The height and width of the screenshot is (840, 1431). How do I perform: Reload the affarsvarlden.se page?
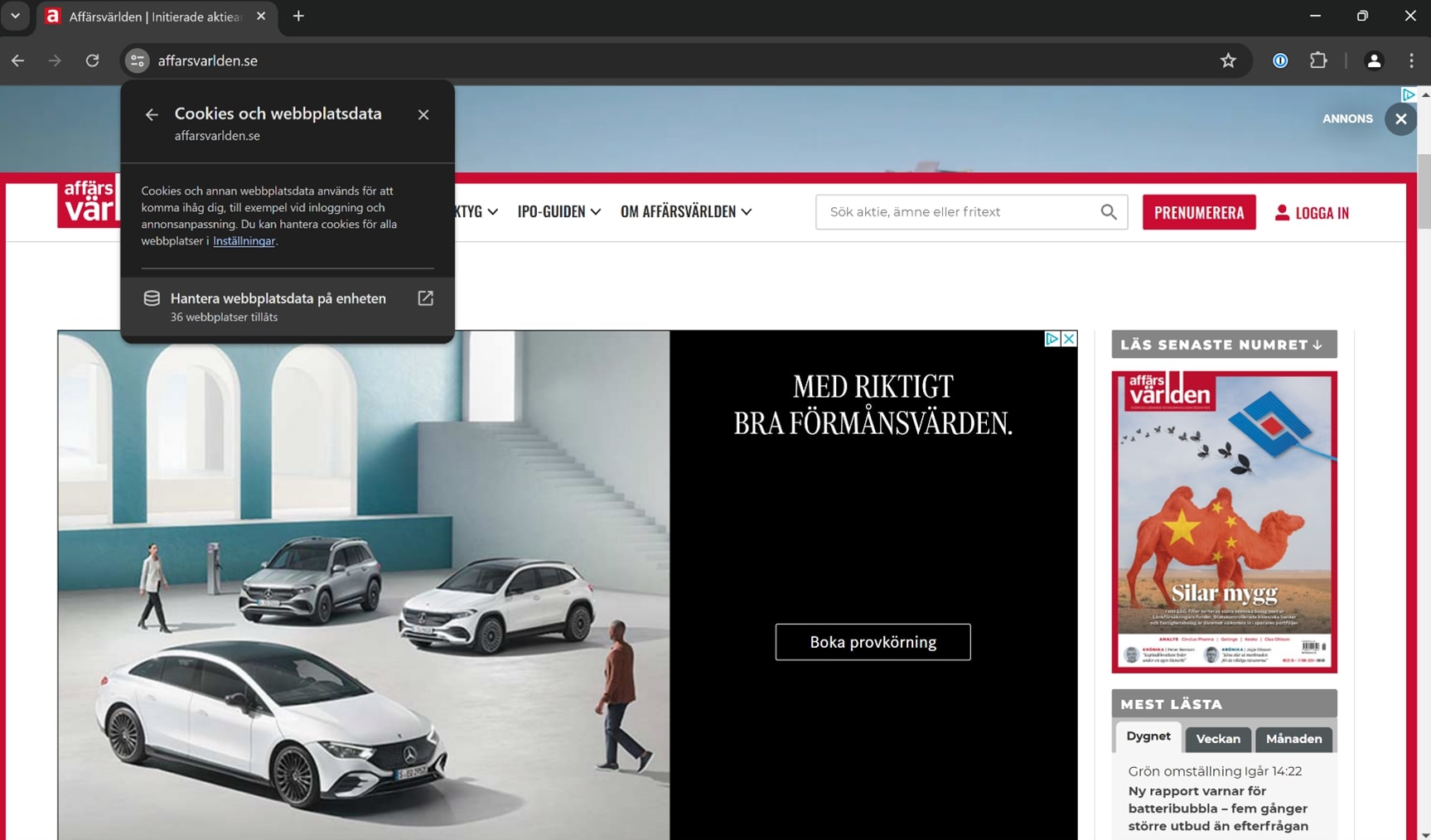pyautogui.click(x=92, y=60)
